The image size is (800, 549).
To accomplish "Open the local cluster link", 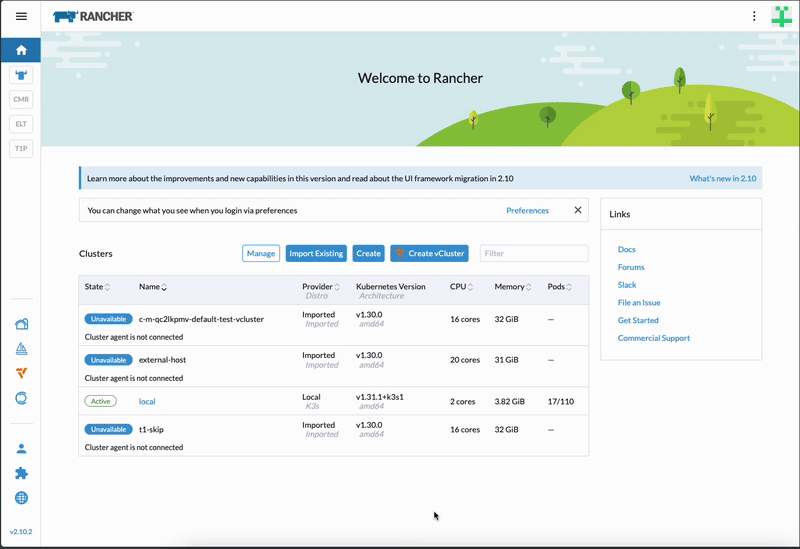I will [x=147, y=401].
